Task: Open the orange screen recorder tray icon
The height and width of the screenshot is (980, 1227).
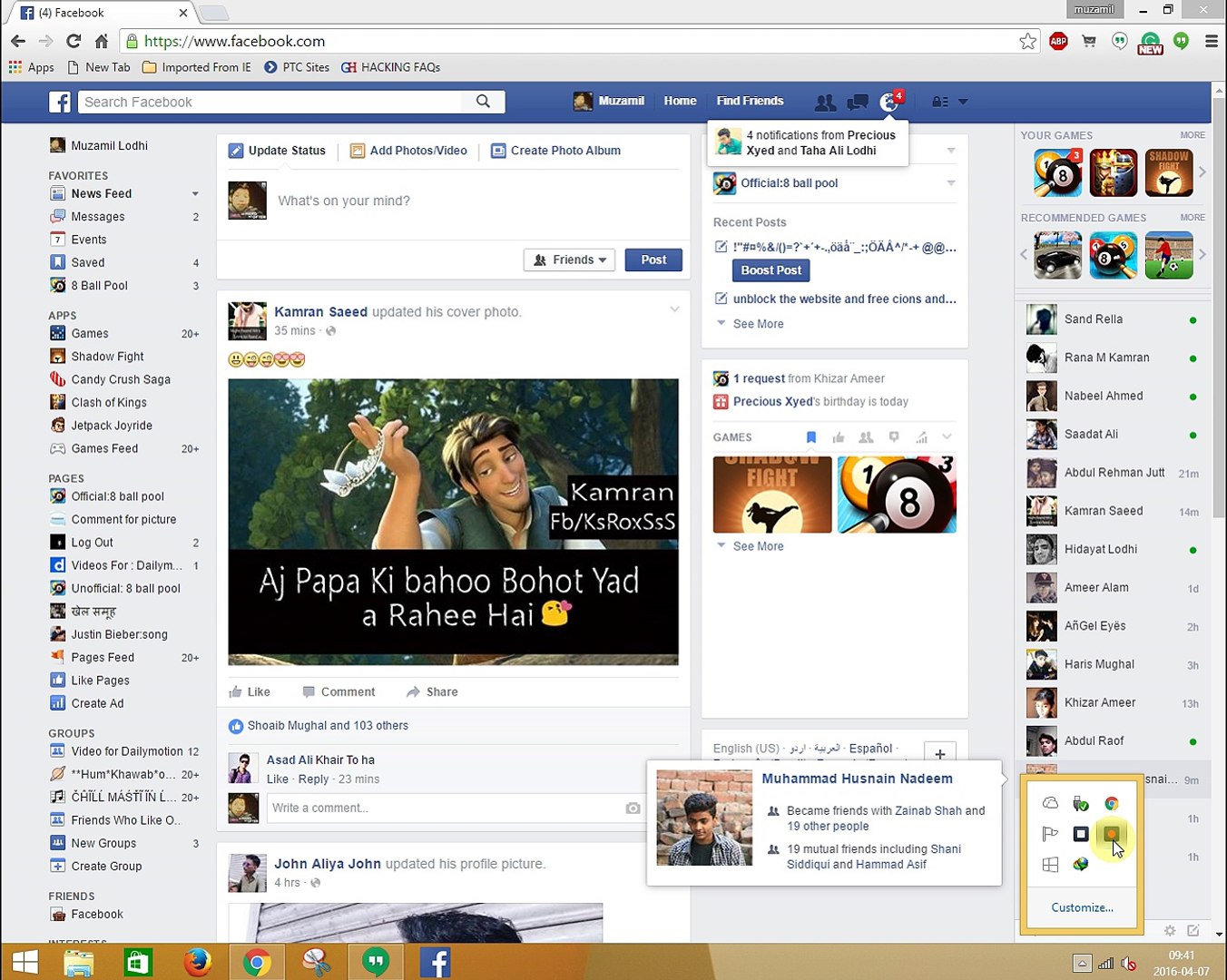Action: (x=1111, y=834)
